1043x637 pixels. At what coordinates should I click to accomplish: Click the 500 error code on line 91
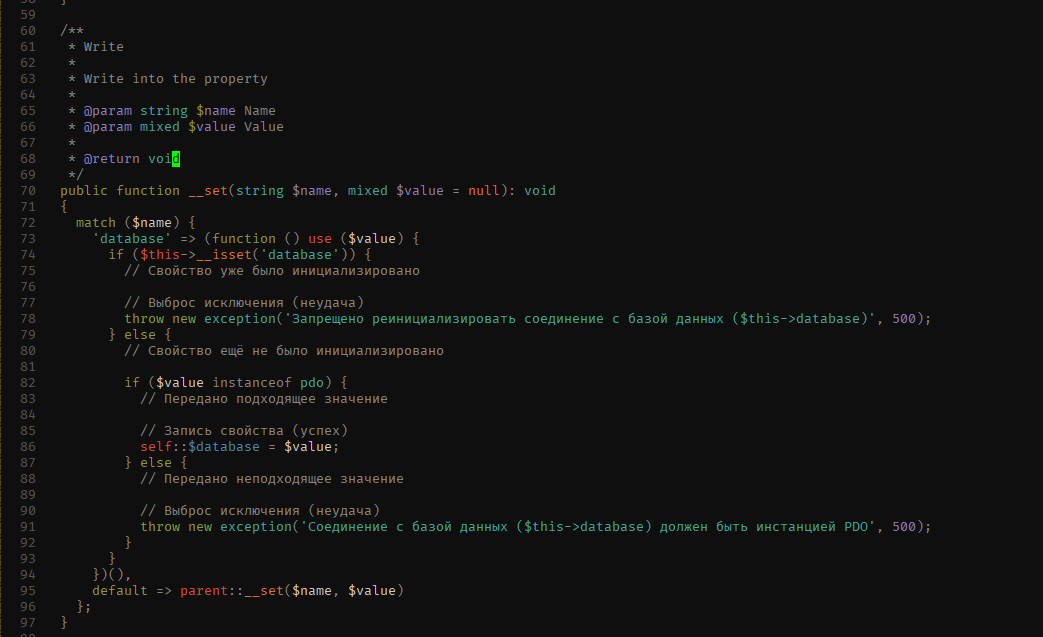coord(903,527)
